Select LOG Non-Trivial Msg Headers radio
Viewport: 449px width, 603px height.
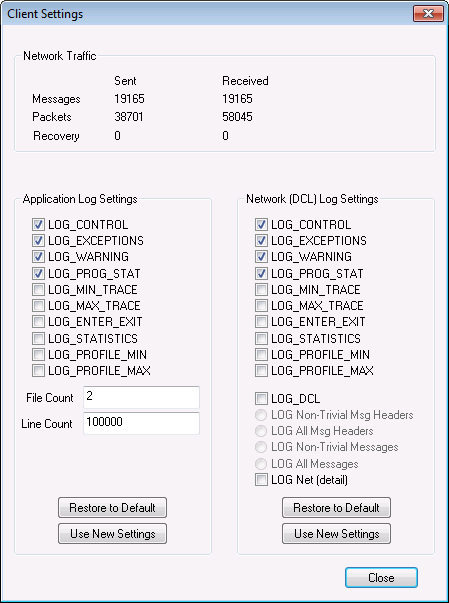point(261,415)
